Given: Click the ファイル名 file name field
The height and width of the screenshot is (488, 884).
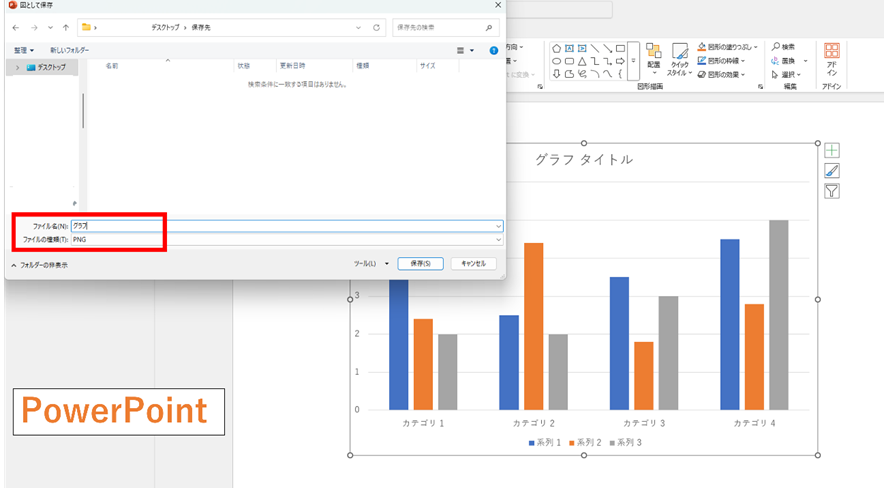Looking at the screenshot, I should point(280,226).
